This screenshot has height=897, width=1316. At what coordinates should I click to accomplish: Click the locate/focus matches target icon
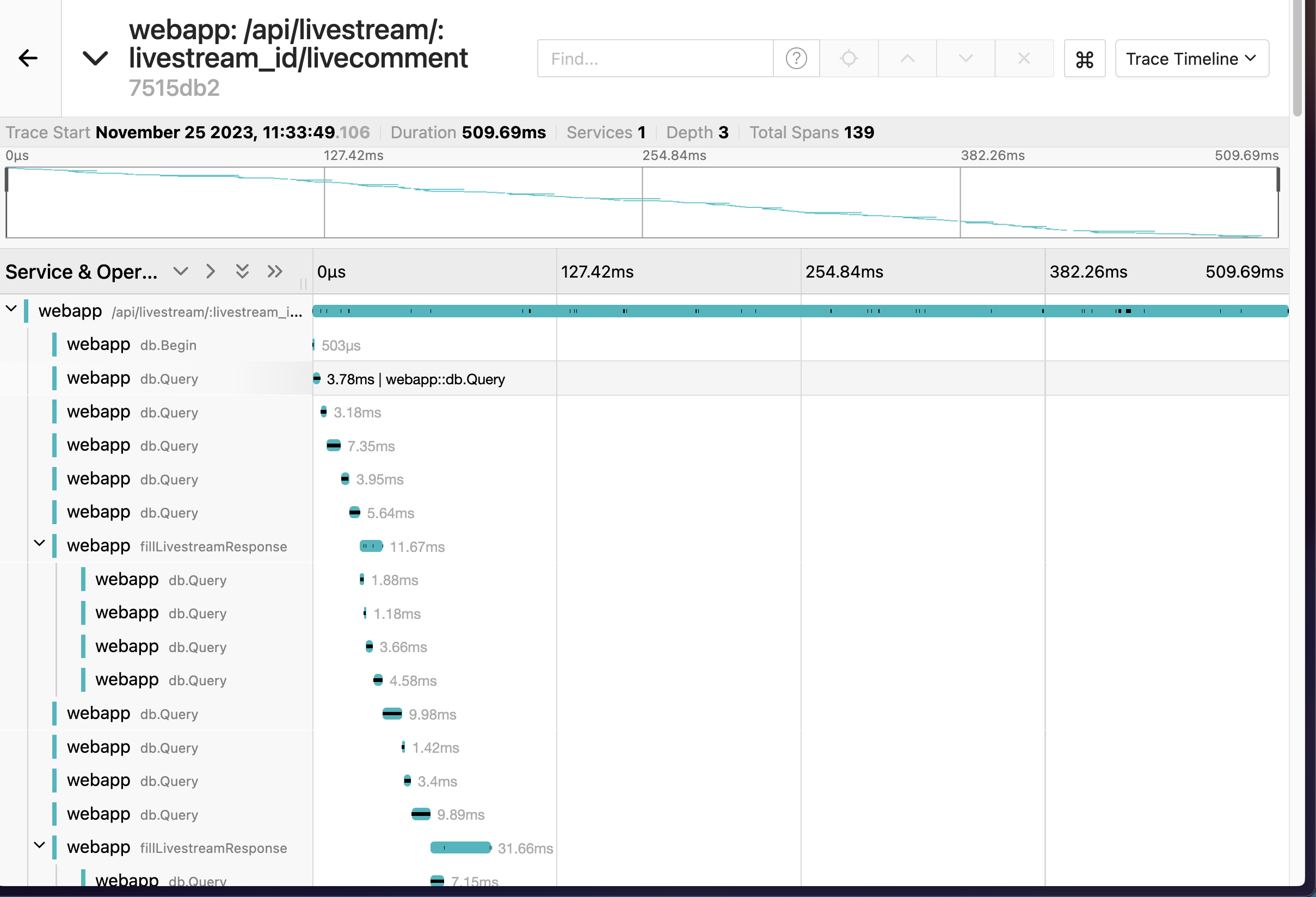848,58
